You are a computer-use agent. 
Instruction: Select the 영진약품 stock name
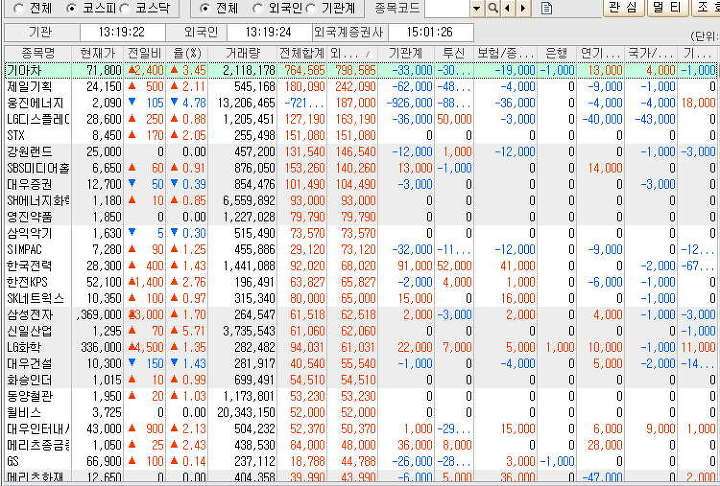point(29,217)
